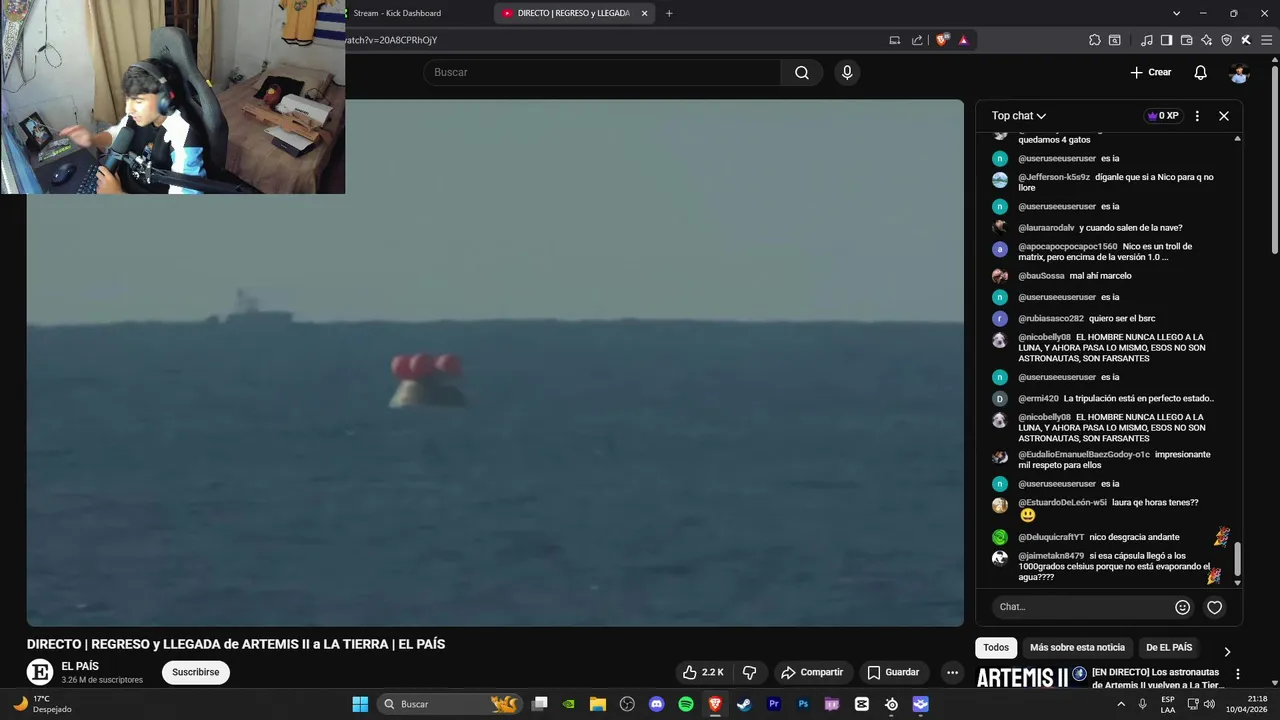The image size is (1280, 720).
Task: Open Adobe Photoshop from the taskbar
Action: pyautogui.click(x=803, y=704)
